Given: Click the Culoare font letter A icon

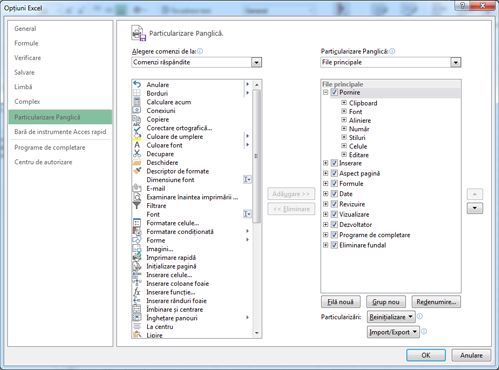Looking at the screenshot, I should (x=137, y=145).
